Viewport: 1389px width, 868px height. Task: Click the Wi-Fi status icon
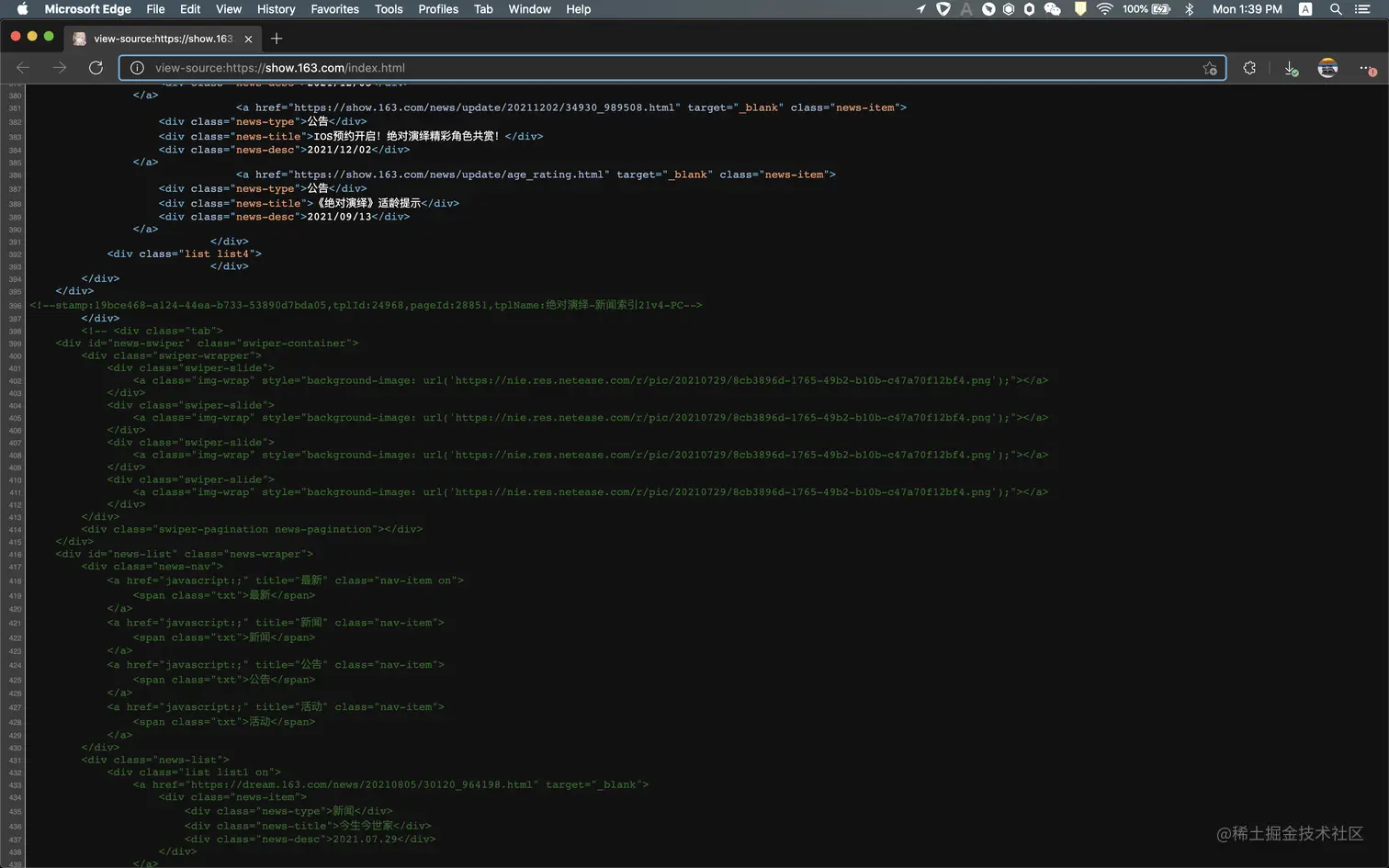tap(1104, 9)
